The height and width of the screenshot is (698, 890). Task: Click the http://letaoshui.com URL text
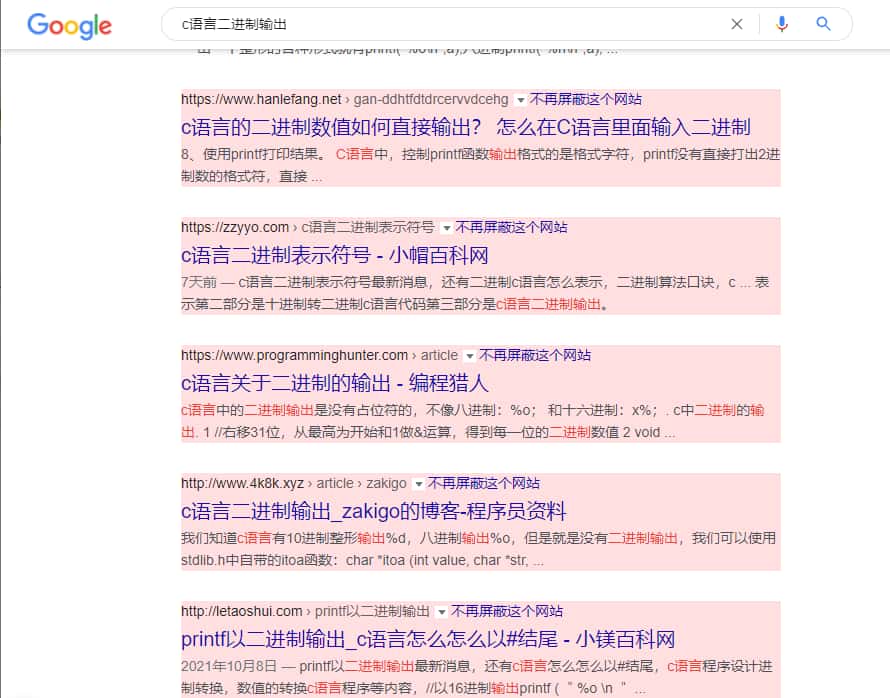(x=242, y=611)
